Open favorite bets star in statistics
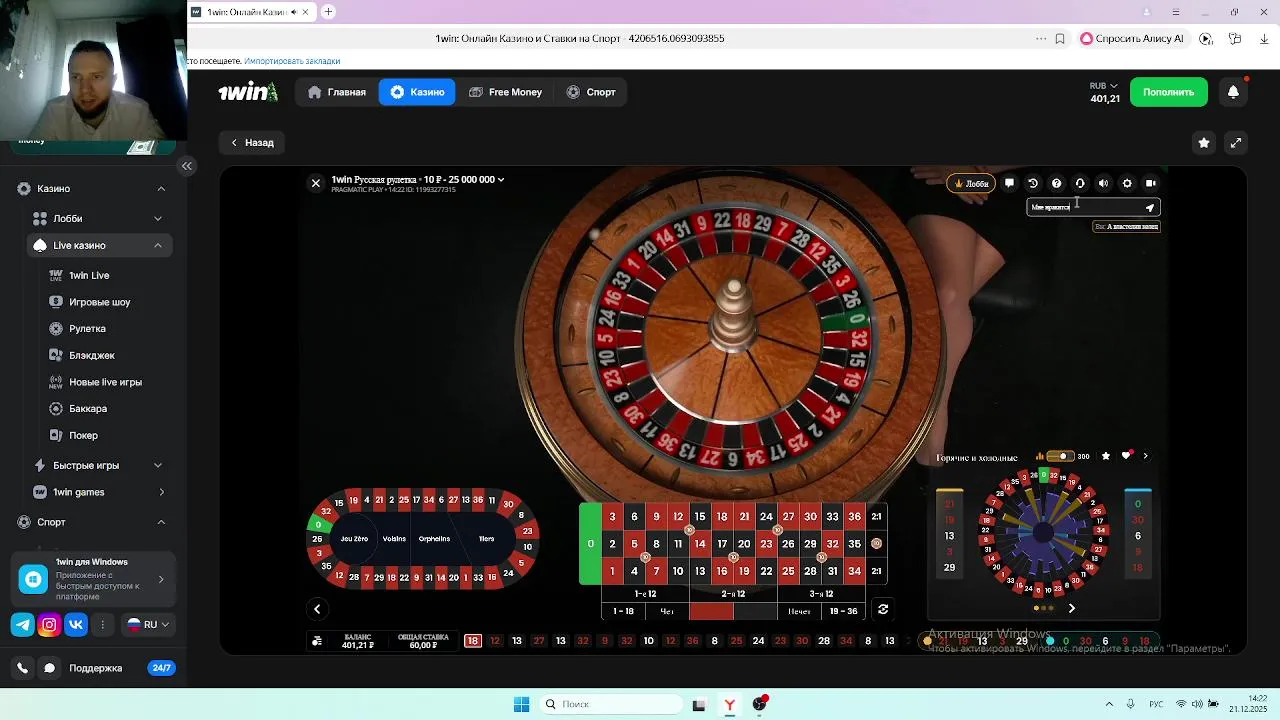The height and width of the screenshot is (720, 1280). click(x=1106, y=456)
